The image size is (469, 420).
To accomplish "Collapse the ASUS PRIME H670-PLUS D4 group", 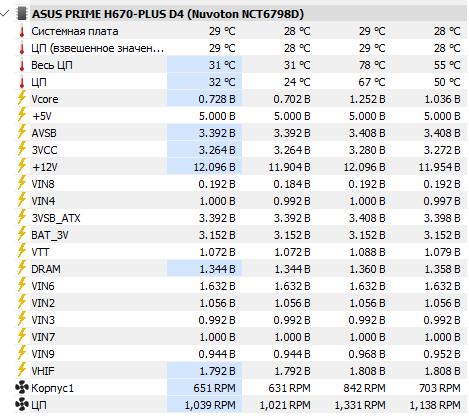I will coord(5,14).
